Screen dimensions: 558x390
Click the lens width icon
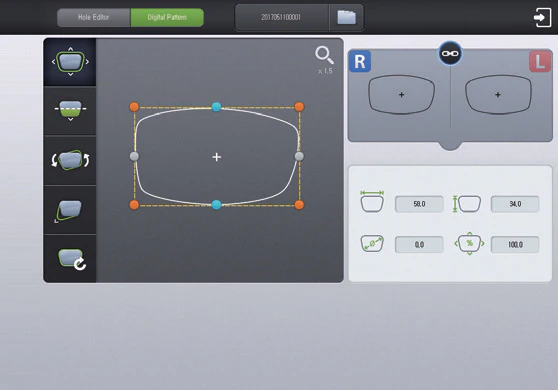(372, 201)
